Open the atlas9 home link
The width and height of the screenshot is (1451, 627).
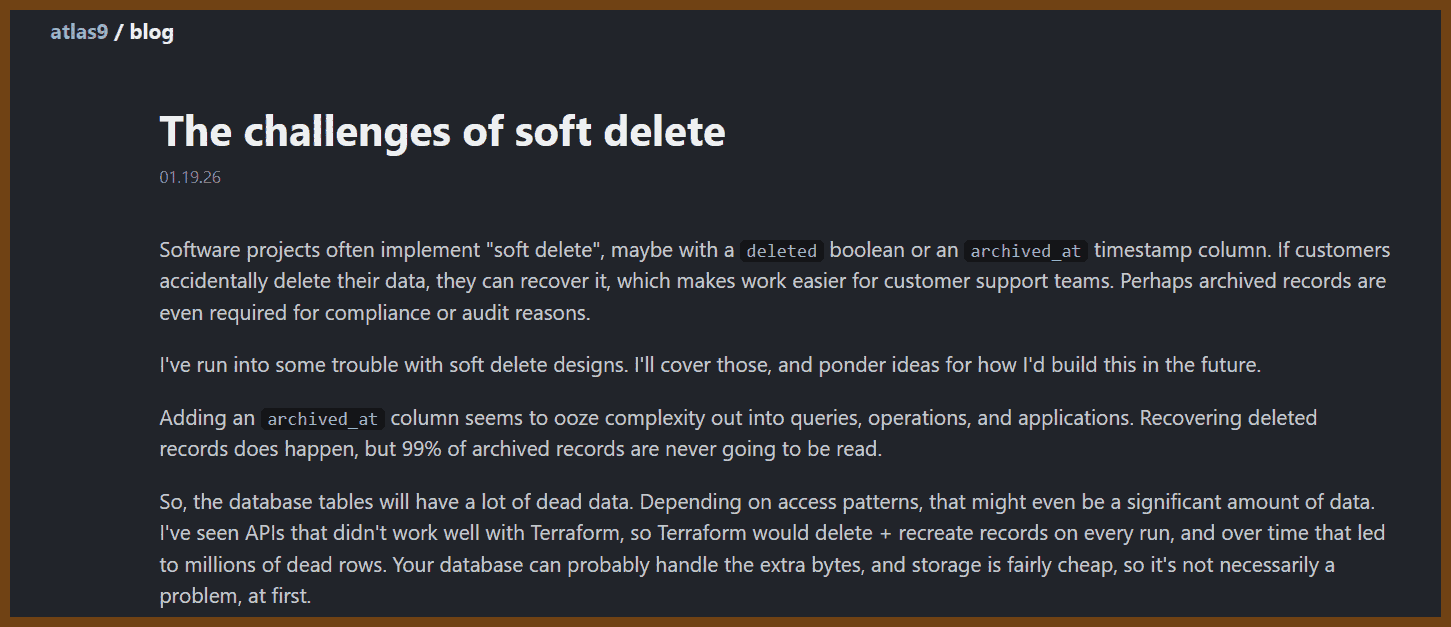[79, 32]
